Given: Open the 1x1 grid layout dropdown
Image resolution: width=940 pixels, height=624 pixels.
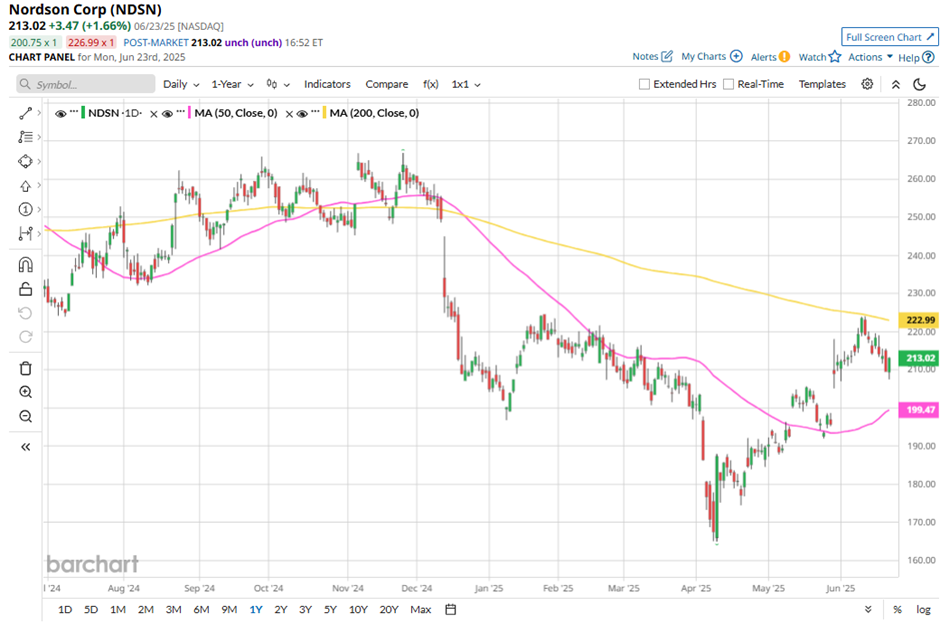Looking at the screenshot, I should (466, 85).
